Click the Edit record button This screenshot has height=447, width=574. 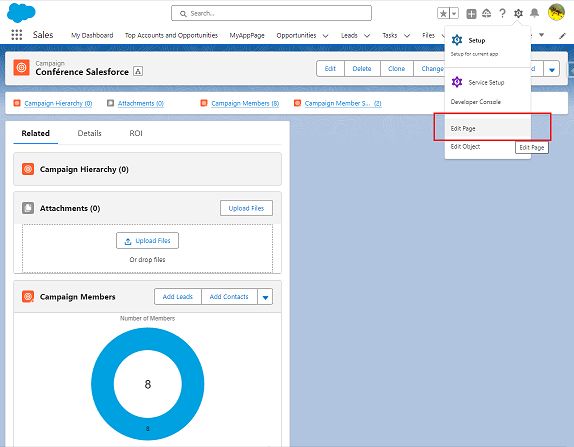coord(330,68)
